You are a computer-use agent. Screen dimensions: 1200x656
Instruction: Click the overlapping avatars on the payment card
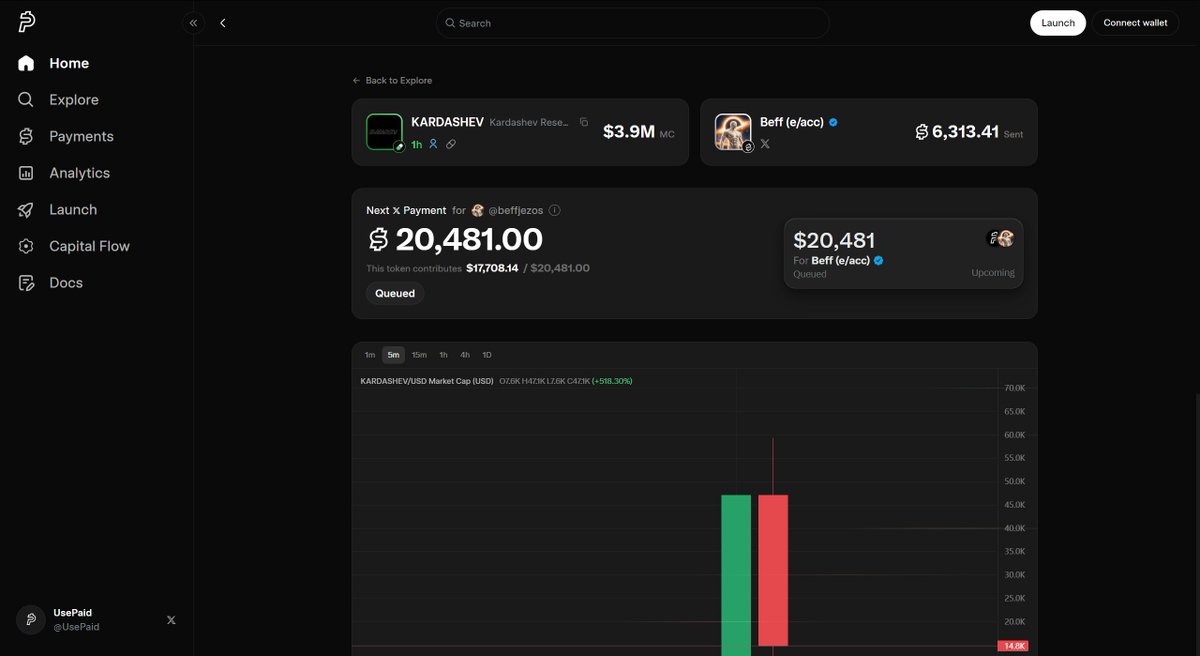[x=1001, y=238]
